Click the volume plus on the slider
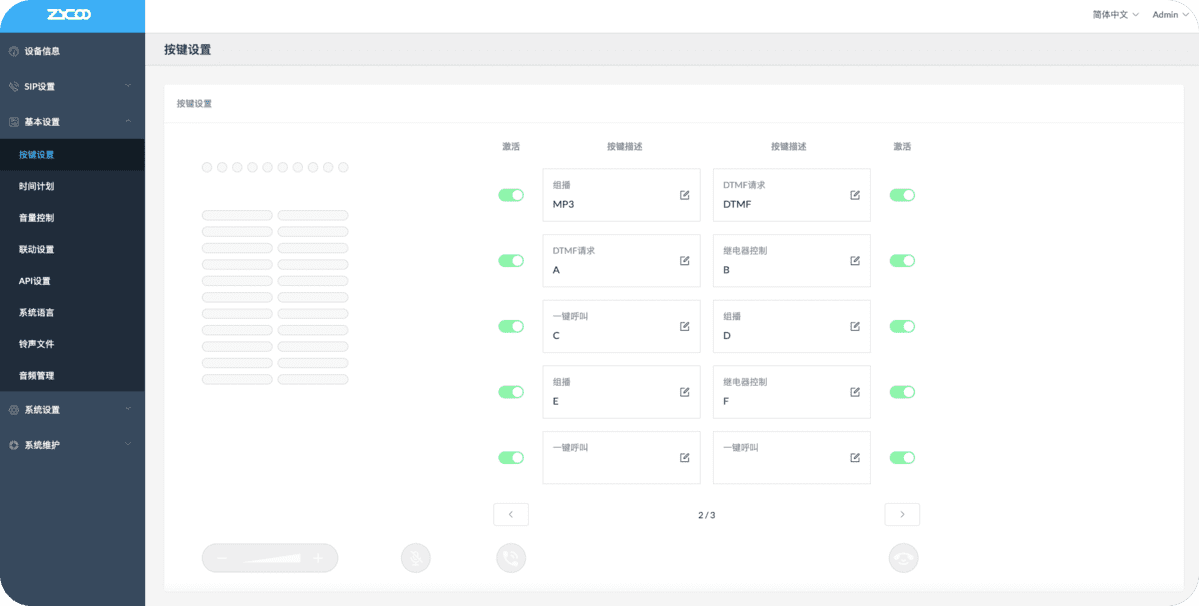Viewport: 1199px width, 606px height. pos(318,558)
